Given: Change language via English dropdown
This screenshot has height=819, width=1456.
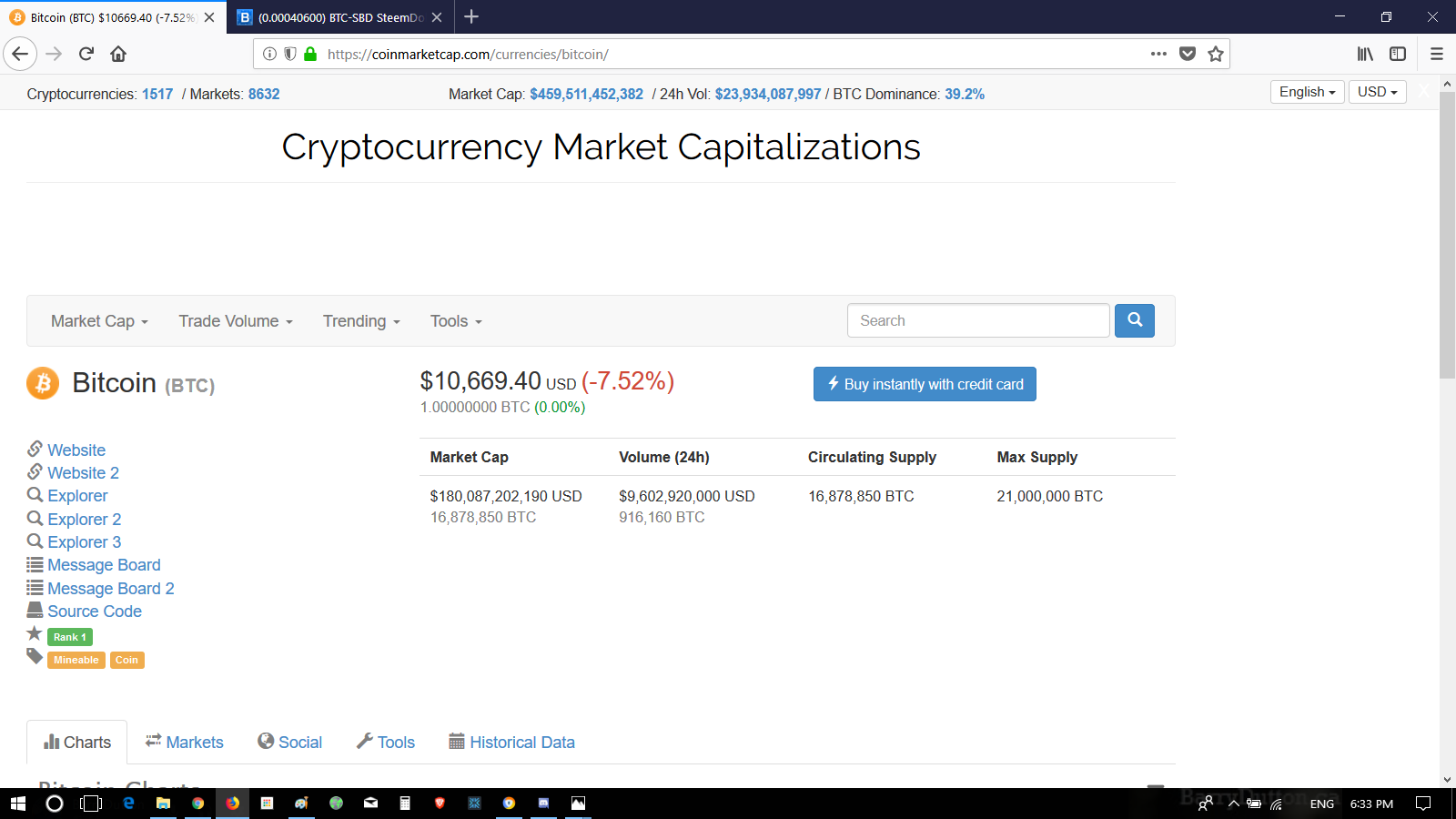Looking at the screenshot, I should [1308, 92].
